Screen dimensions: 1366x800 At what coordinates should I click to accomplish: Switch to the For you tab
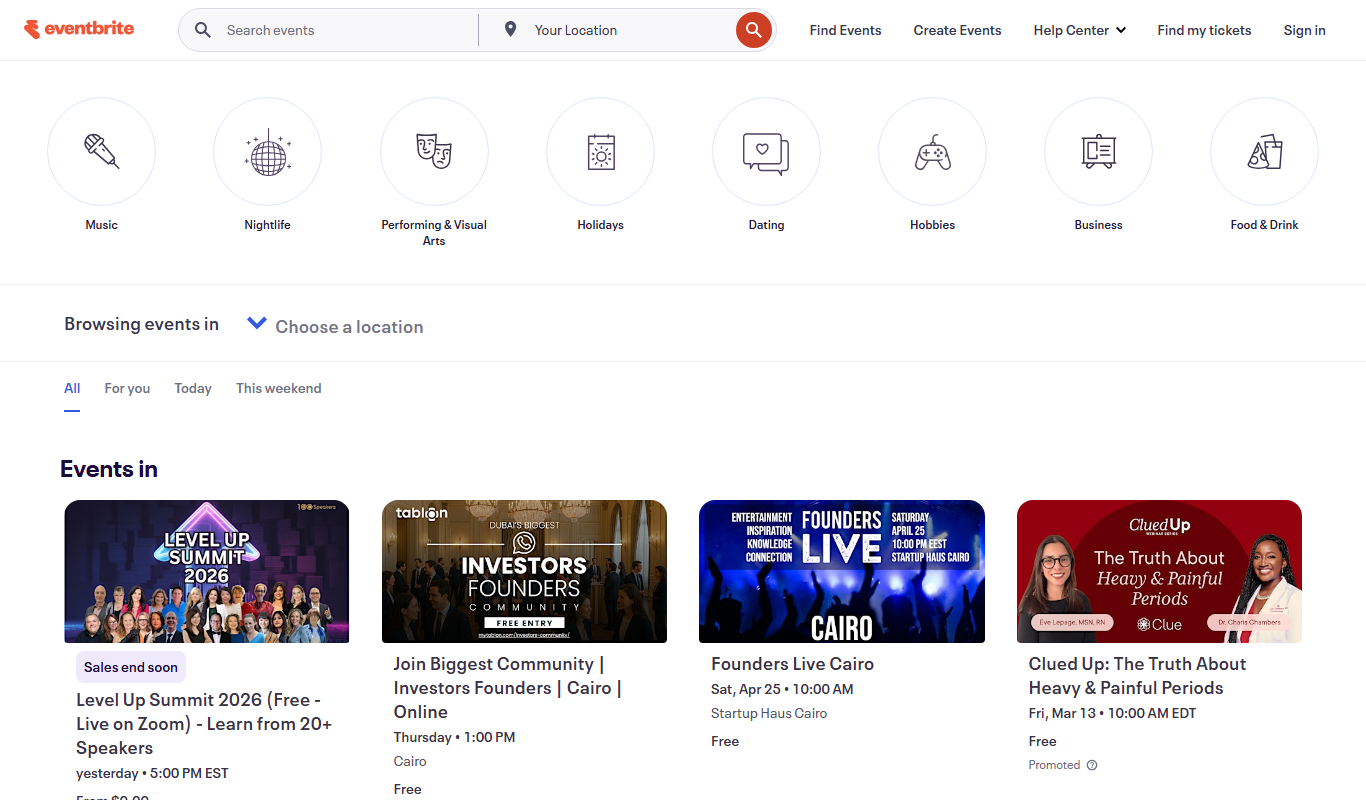click(x=127, y=388)
